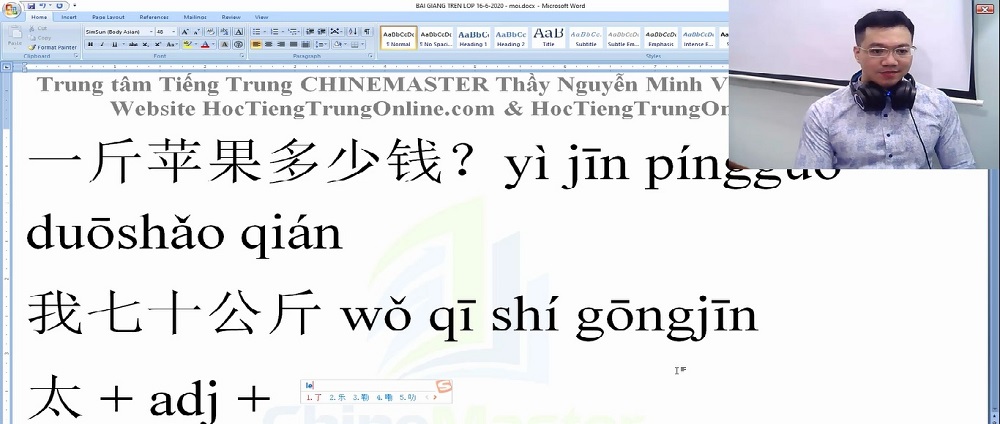The width and height of the screenshot is (1000, 424).
Task: Open bullets list dropdown
Action: [265, 32]
